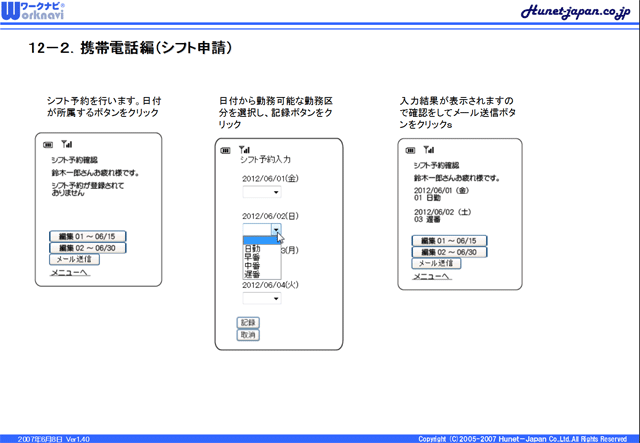640x443 pixels.
Task: Choose 早番 in the shift list
Action: [x=252, y=256]
